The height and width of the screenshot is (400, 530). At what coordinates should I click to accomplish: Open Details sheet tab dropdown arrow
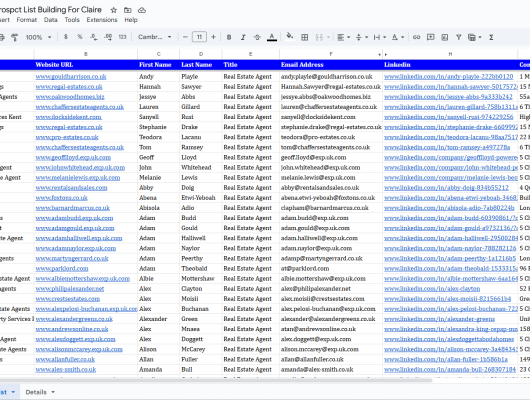[x=53, y=392]
